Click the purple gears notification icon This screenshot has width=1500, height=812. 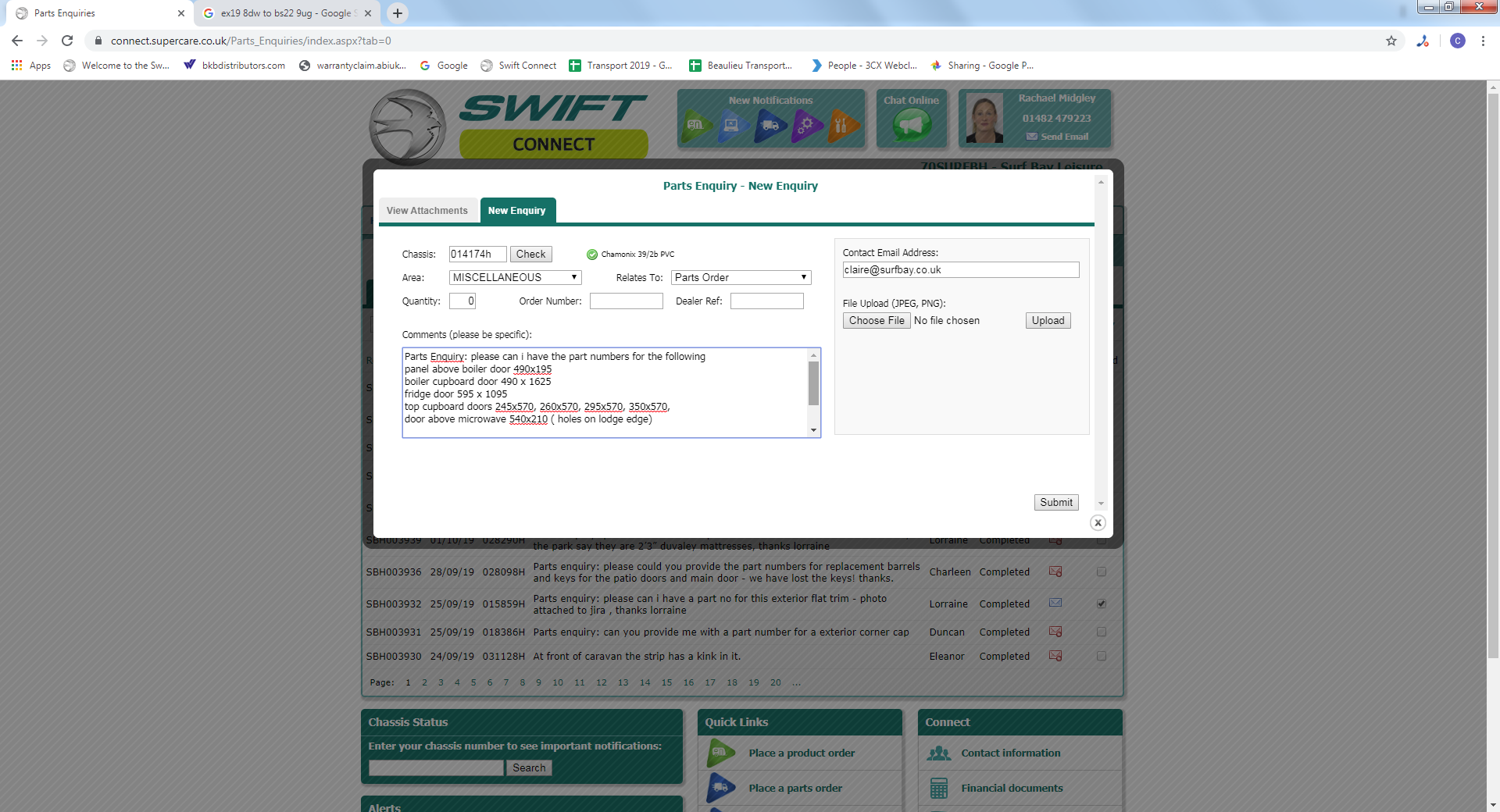[x=806, y=125]
